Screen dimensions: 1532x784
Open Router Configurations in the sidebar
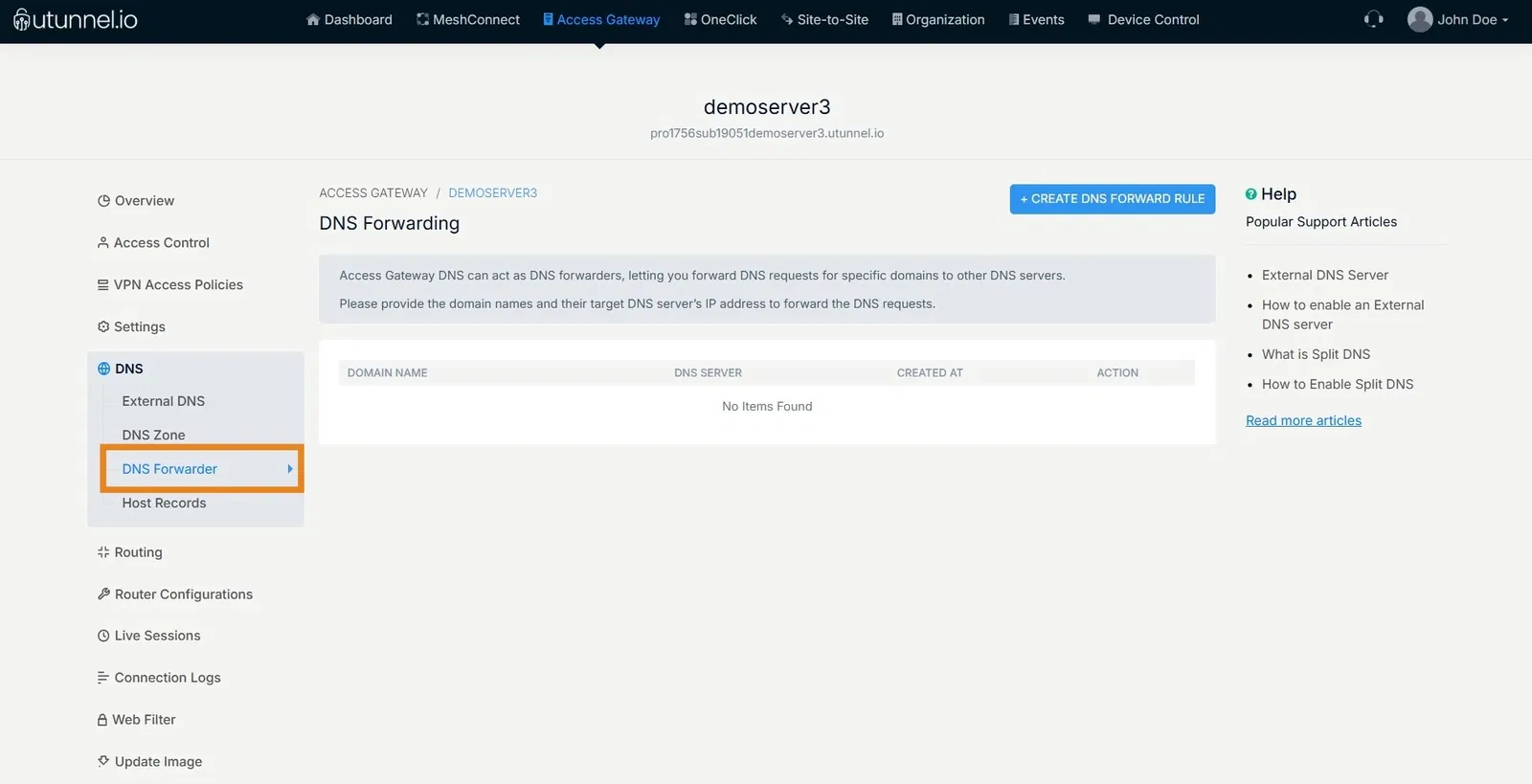click(175, 594)
